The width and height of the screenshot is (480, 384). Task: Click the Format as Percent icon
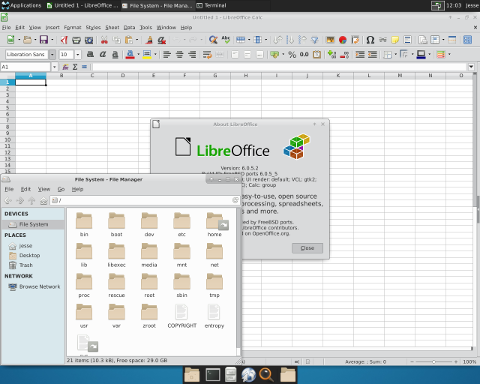click(x=292, y=54)
